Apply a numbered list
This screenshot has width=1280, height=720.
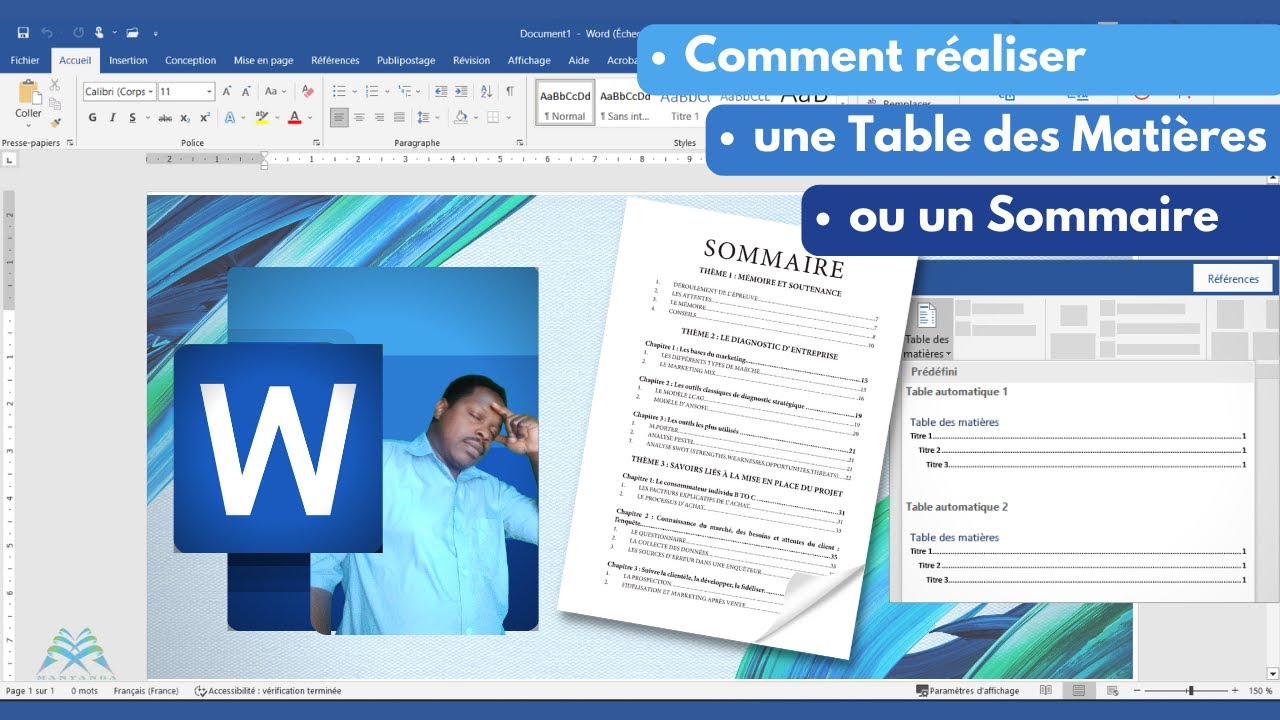point(372,91)
